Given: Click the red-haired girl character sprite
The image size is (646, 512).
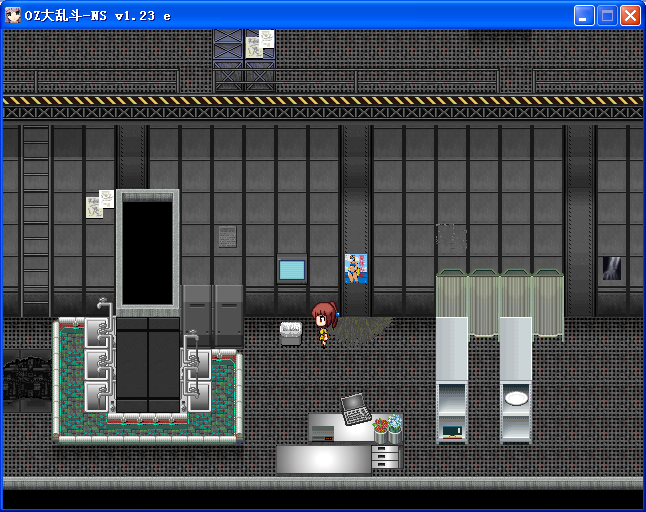Looking at the screenshot, I should [324, 324].
